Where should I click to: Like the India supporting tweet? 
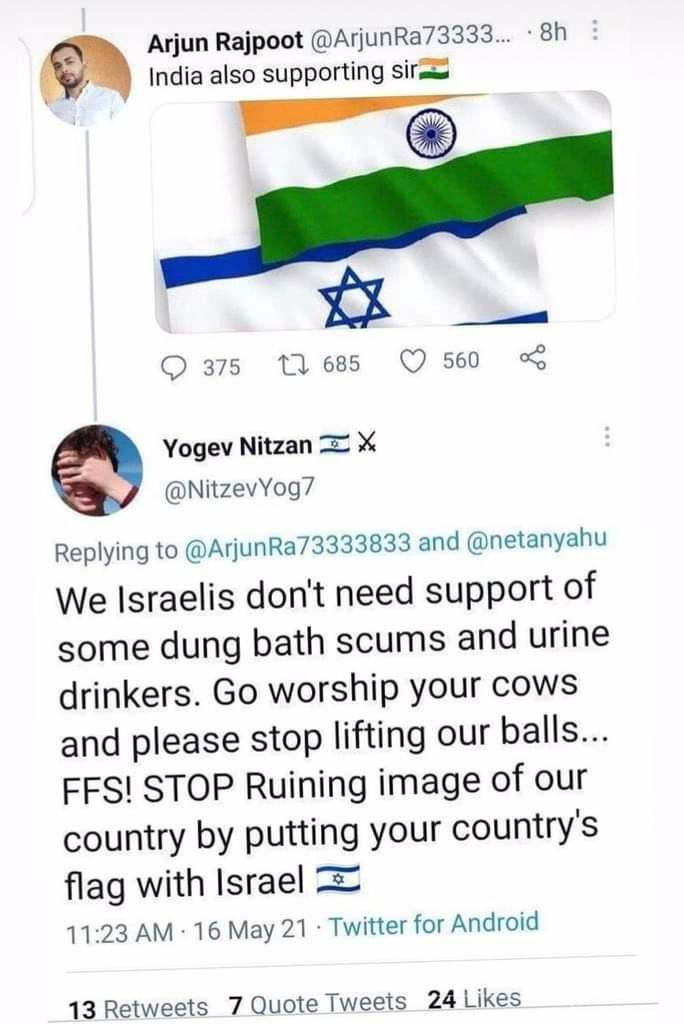tap(414, 362)
